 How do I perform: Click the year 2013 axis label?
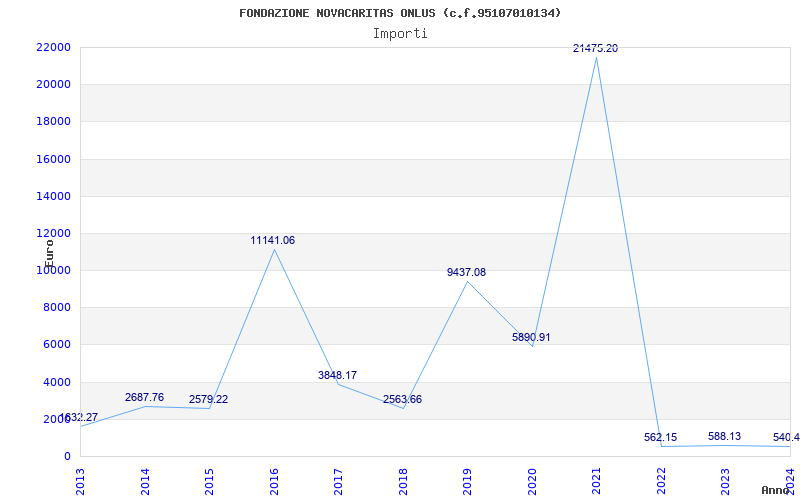tap(80, 481)
